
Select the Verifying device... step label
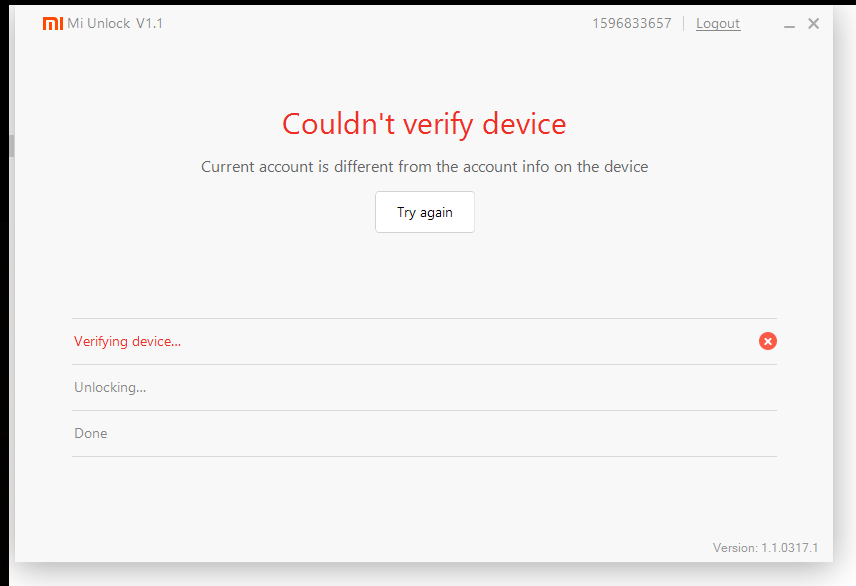coord(127,342)
